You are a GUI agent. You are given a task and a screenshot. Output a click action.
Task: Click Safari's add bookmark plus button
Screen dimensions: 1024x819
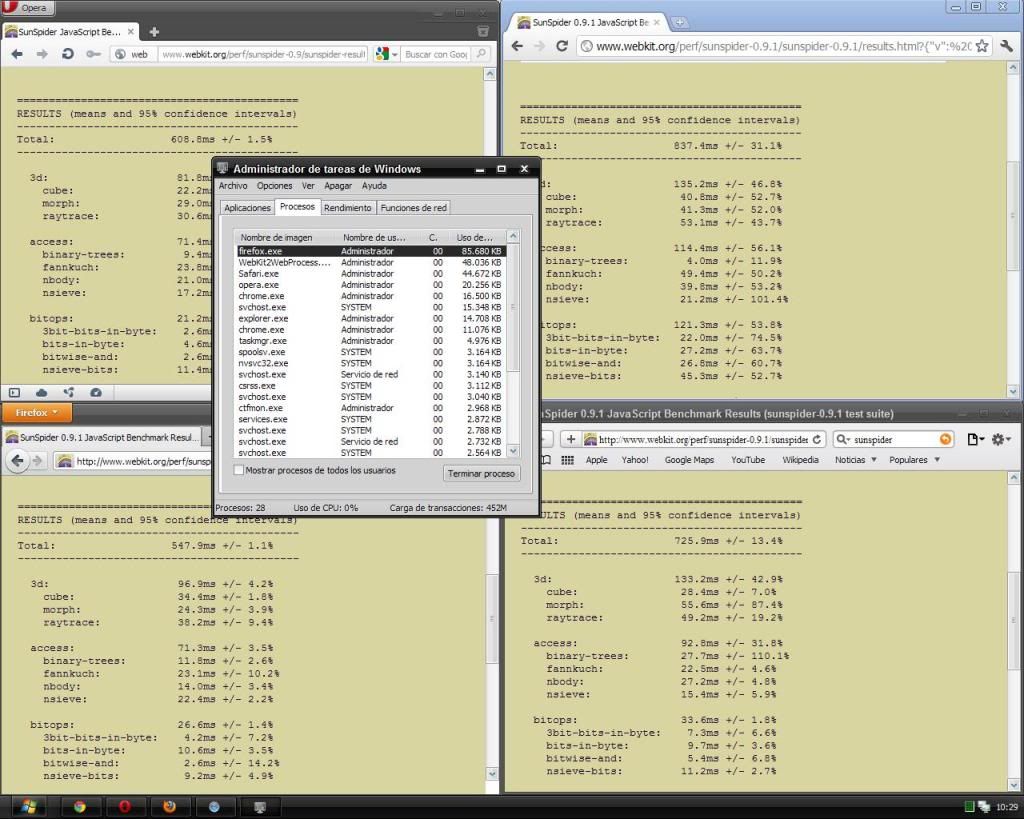pos(571,439)
